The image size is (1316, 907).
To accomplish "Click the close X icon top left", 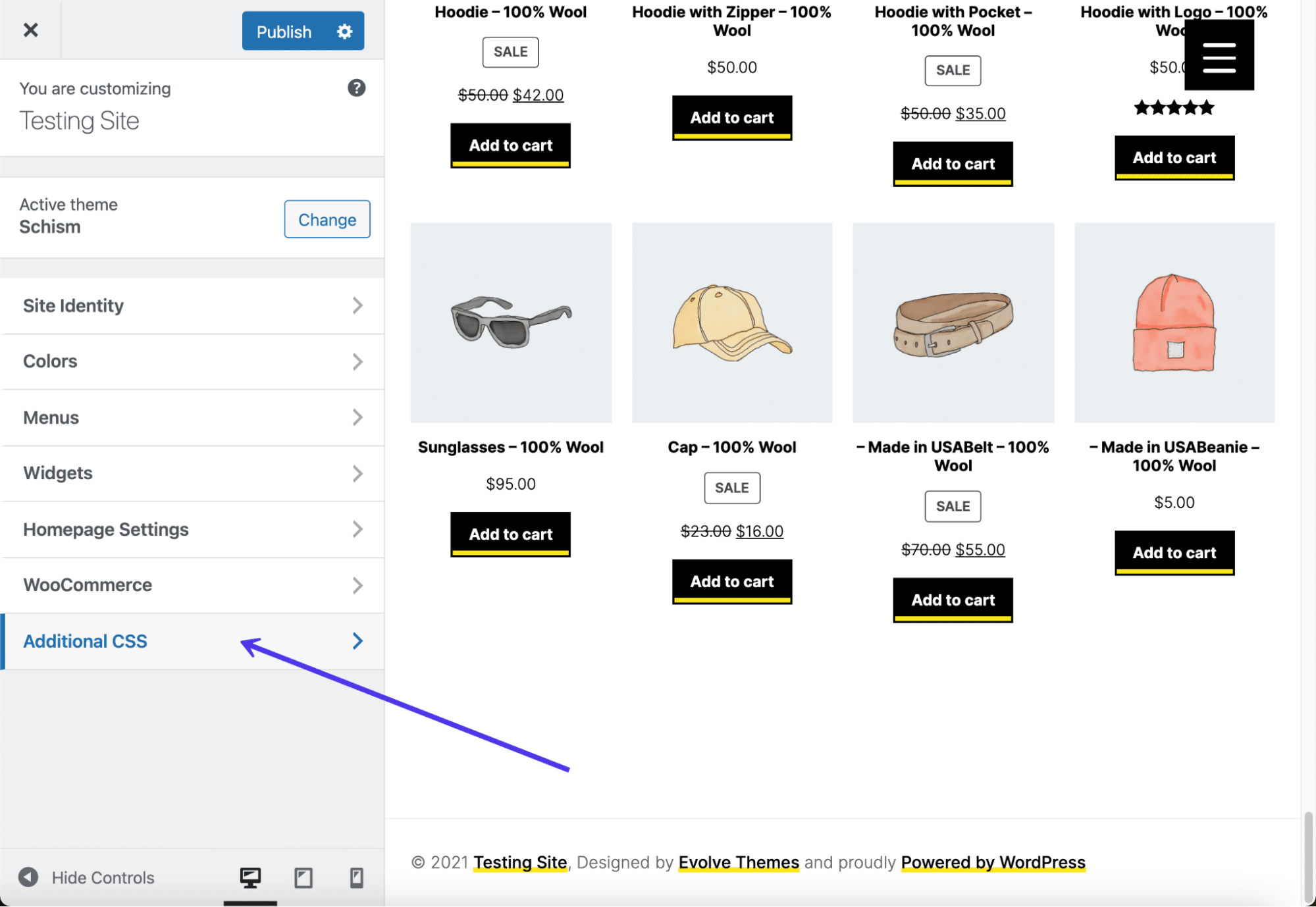I will 31,28.
